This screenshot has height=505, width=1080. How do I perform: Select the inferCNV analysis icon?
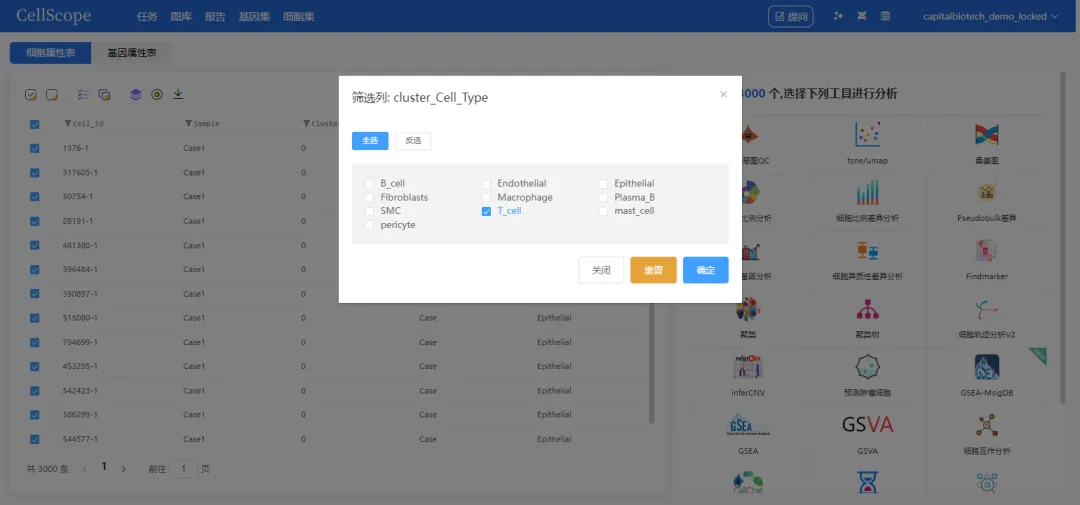click(x=748, y=367)
